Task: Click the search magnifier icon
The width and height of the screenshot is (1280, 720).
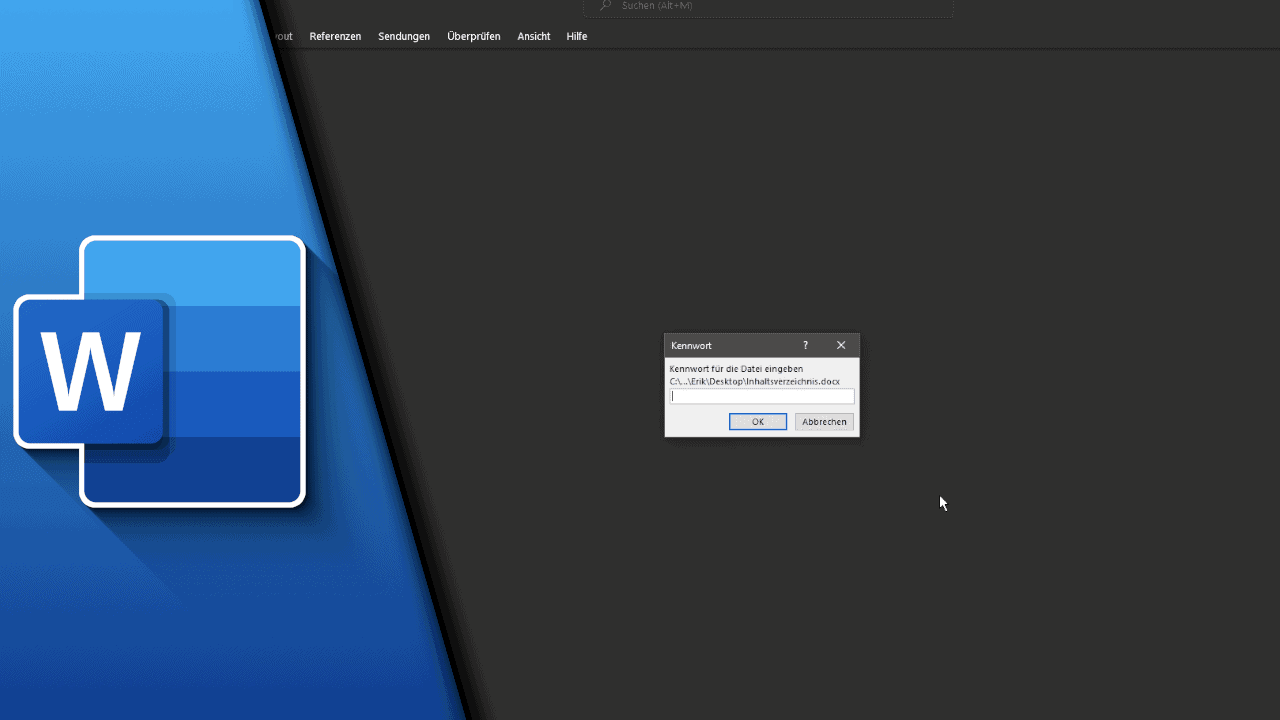Action: pyautogui.click(x=605, y=6)
